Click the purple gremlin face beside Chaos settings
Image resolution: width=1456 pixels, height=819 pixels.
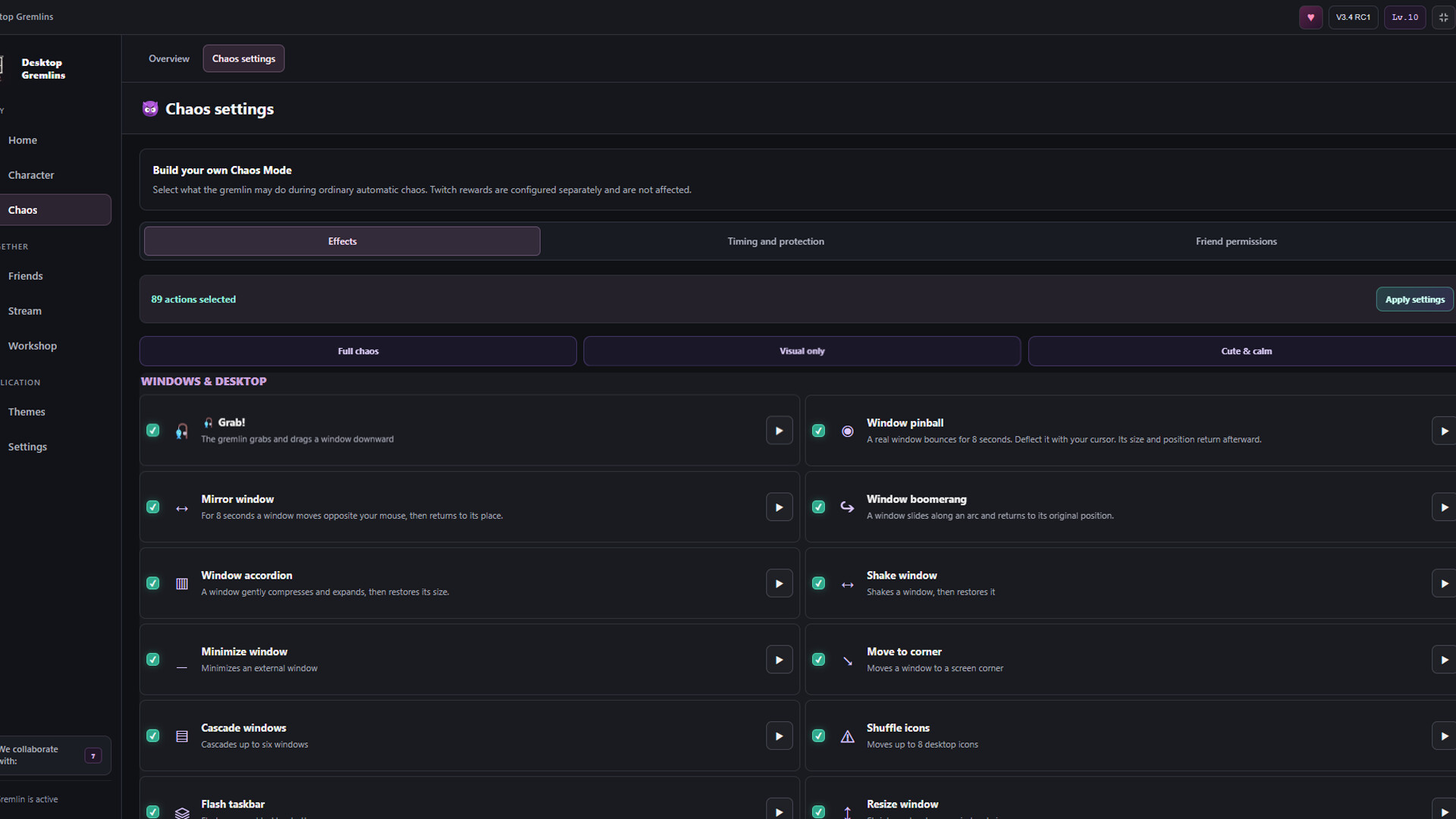[150, 108]
